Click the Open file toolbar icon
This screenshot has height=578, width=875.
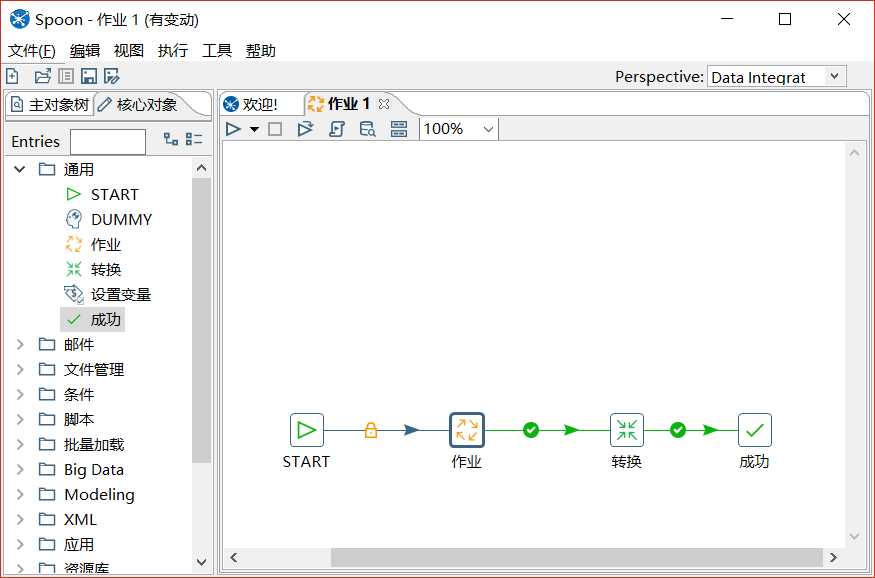[x=42, y=76]
